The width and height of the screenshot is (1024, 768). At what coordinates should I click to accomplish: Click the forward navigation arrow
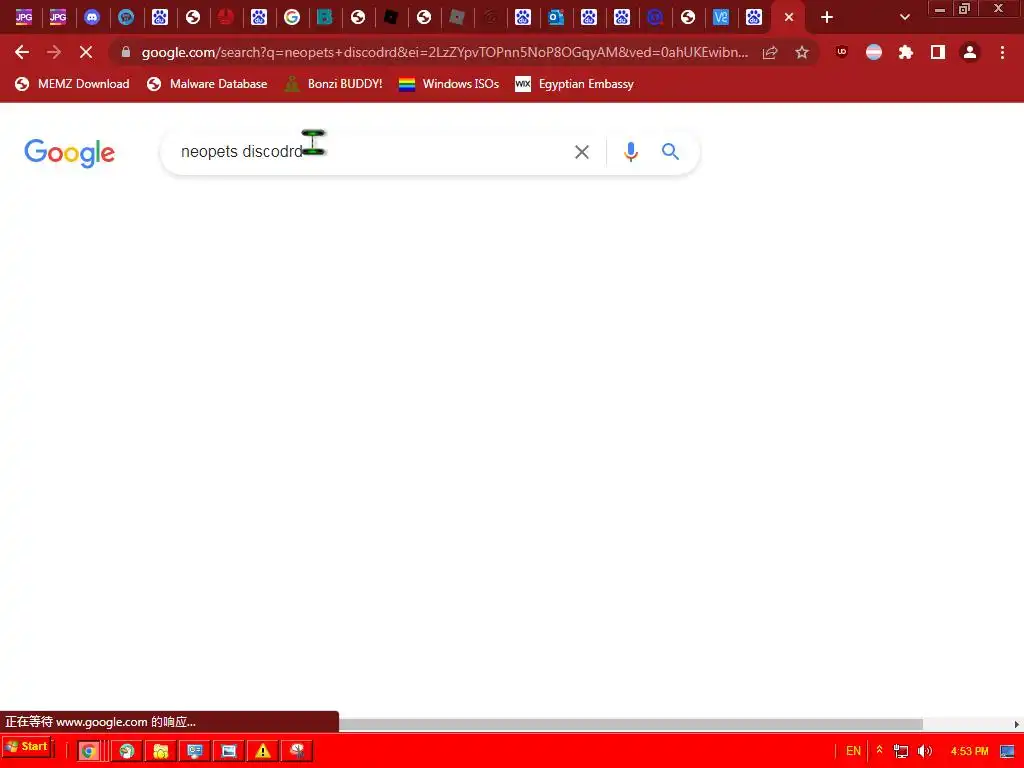coord(54,52)
